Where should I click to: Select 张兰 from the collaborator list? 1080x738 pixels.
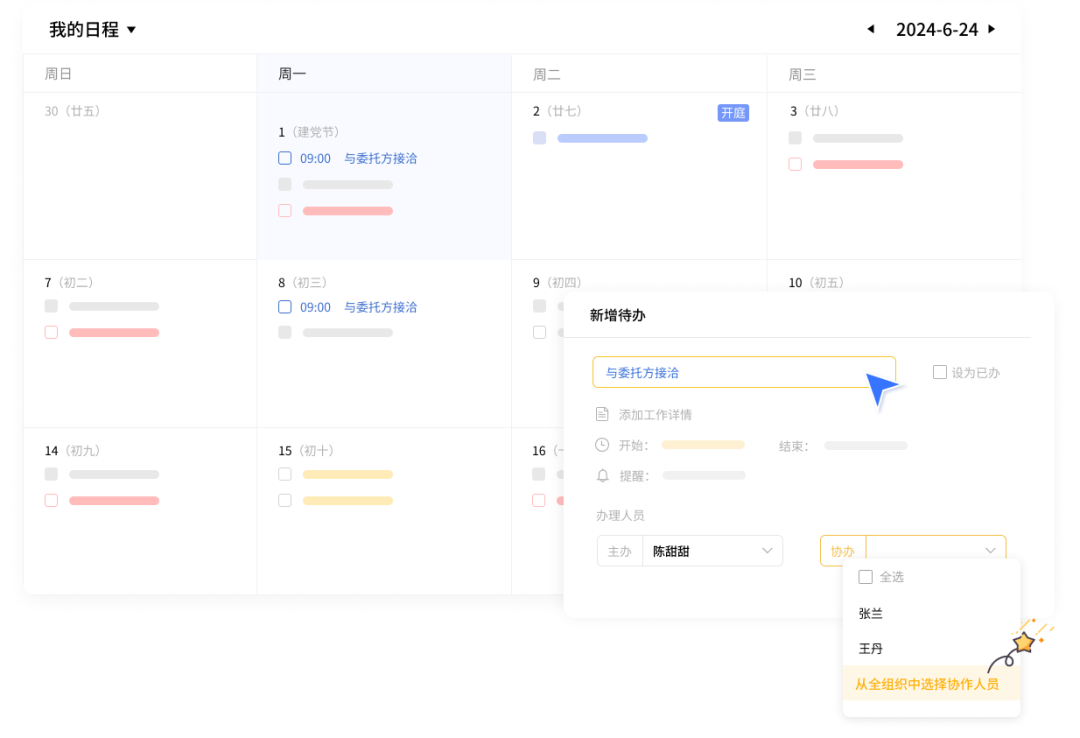(871, 613)
